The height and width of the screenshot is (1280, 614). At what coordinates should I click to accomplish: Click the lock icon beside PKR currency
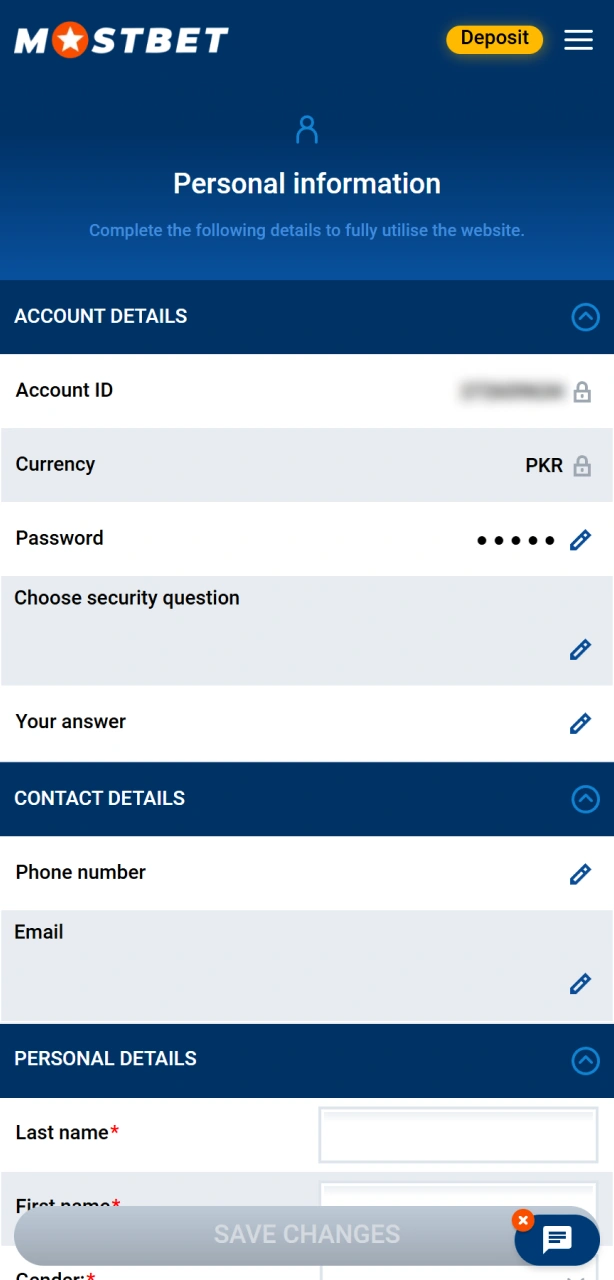pos(581,466)
